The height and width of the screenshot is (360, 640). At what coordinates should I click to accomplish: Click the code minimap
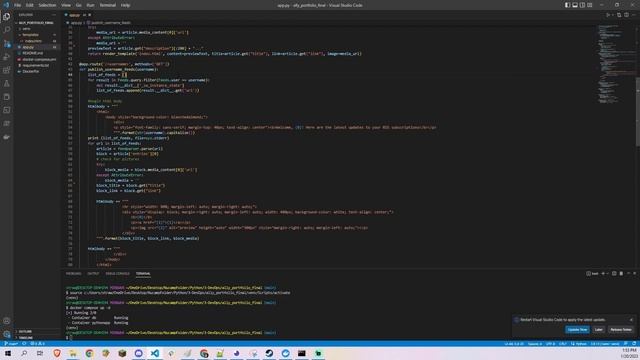point(616,63)
